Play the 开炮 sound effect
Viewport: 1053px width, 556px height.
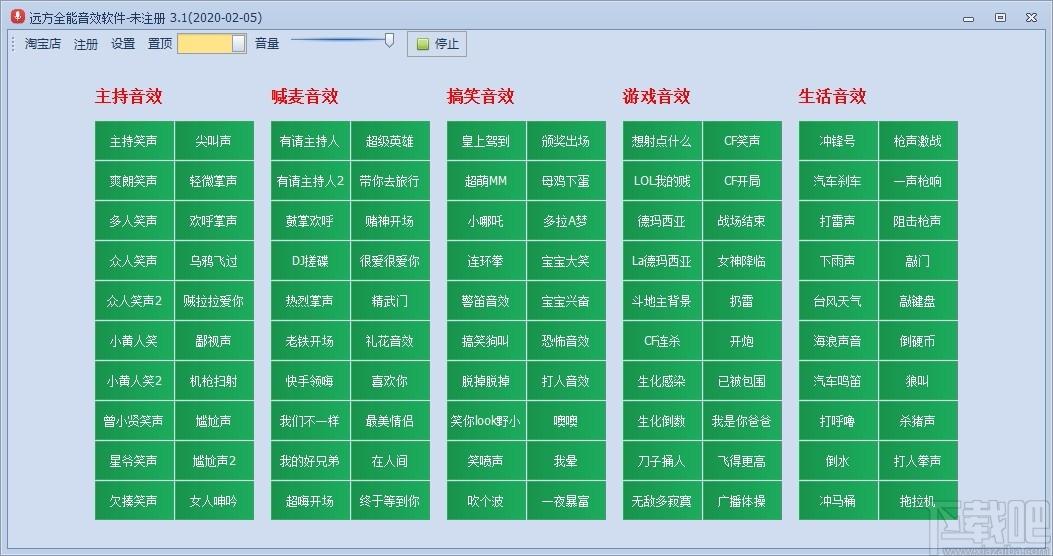click(x=742, y=340)
